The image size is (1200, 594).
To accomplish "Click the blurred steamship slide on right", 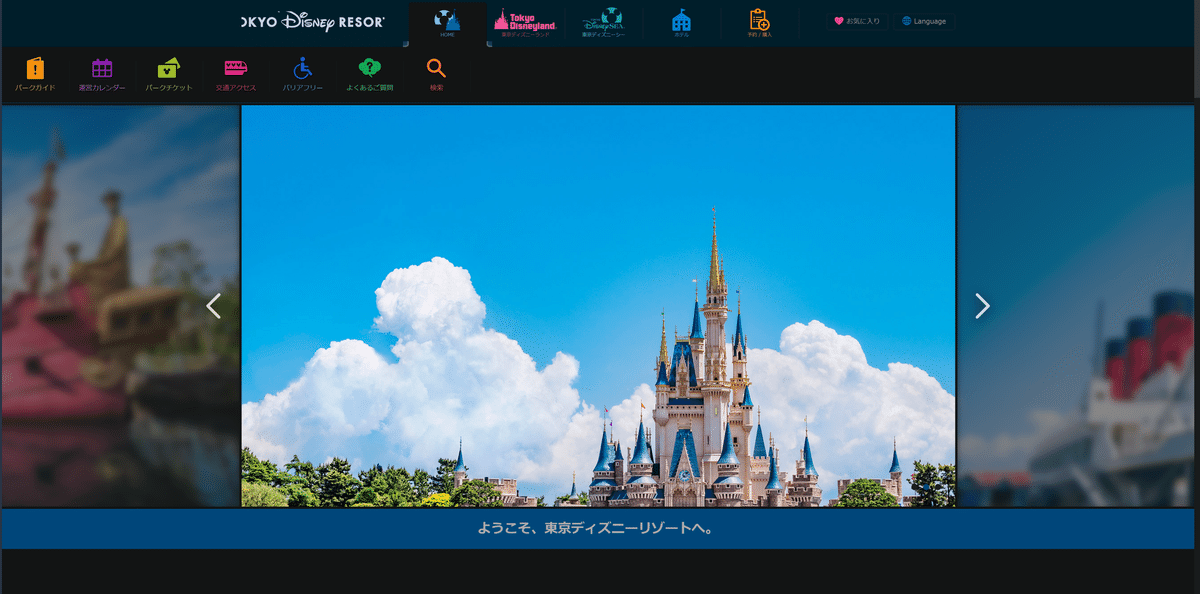I will 1076,306.
